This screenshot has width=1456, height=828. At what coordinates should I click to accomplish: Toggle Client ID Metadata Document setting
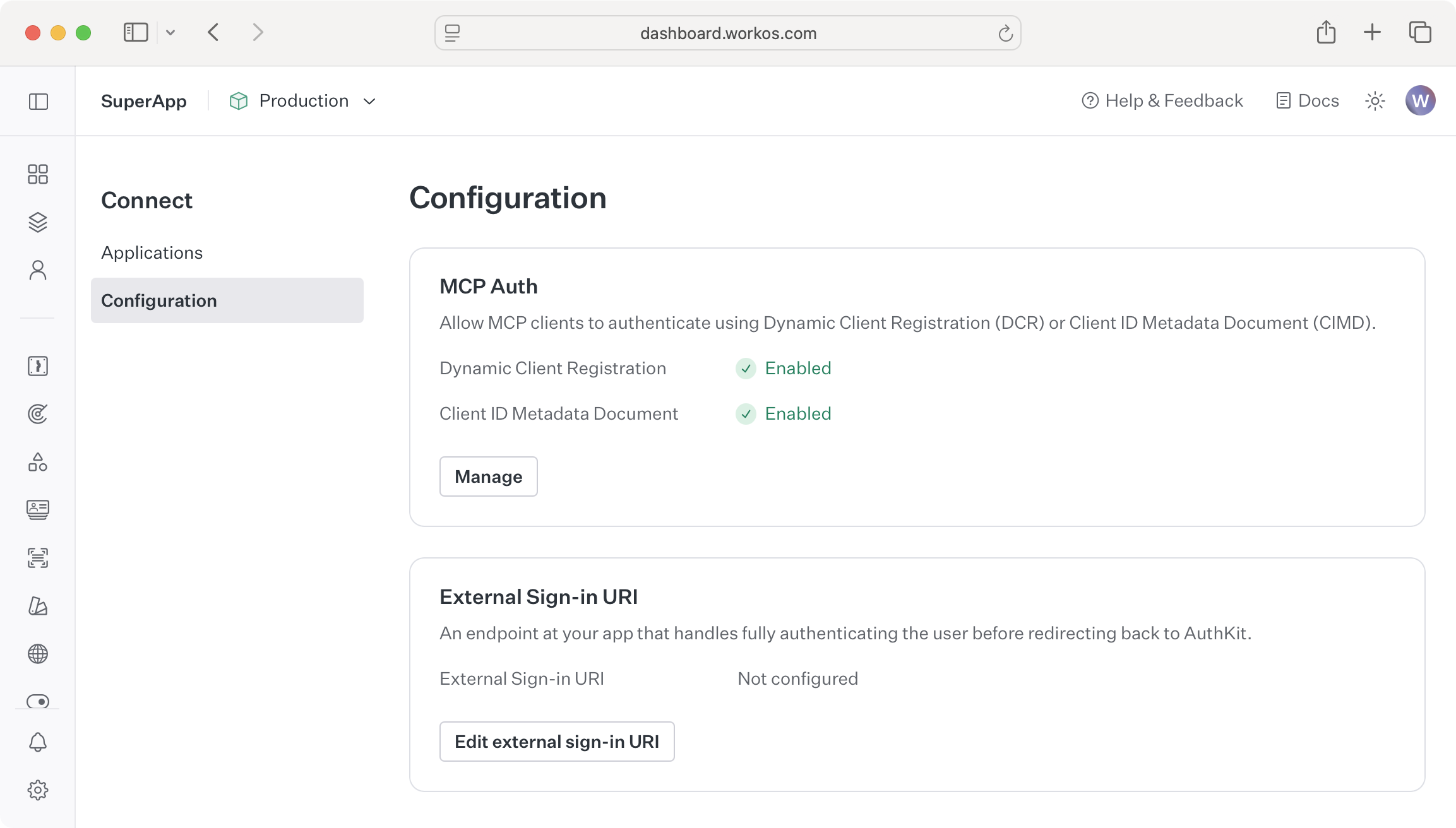click(783, 414)
